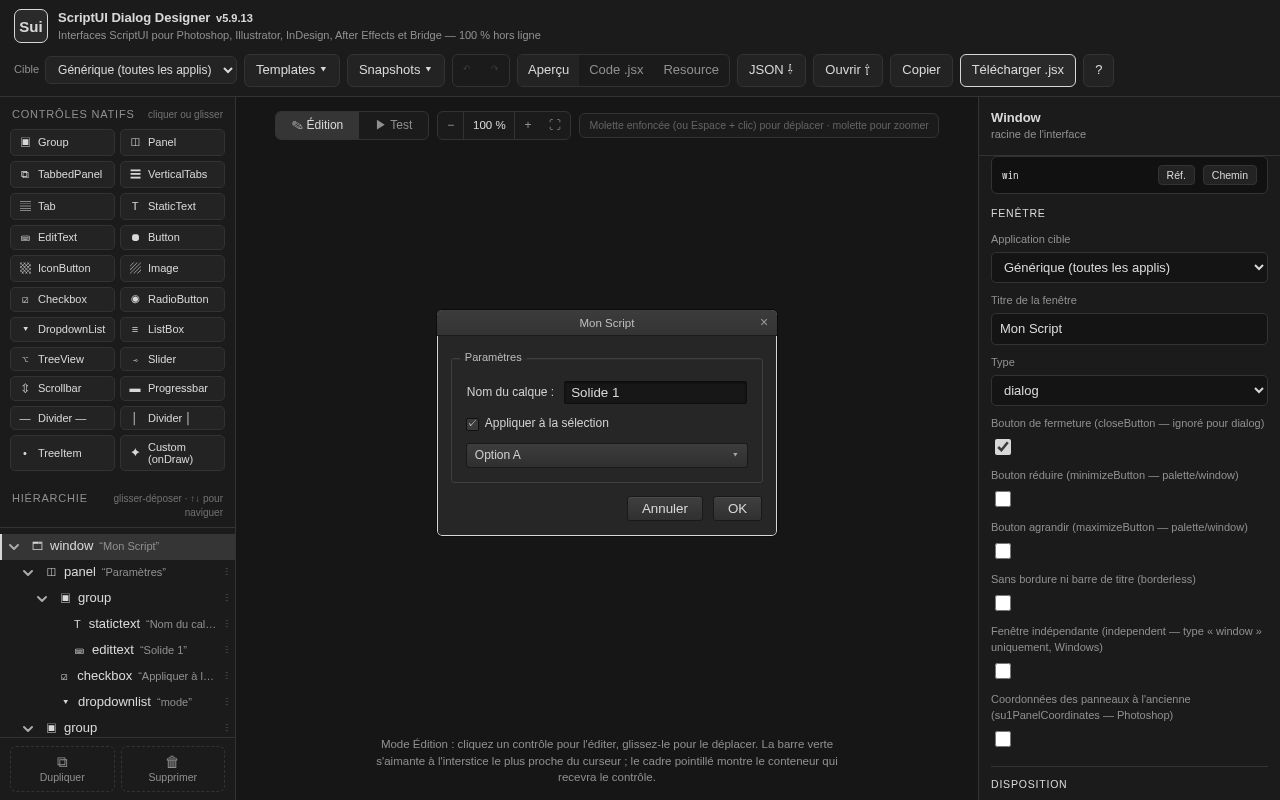
Task: Click the Titre de la fenêtre field
Action: 1129,329
